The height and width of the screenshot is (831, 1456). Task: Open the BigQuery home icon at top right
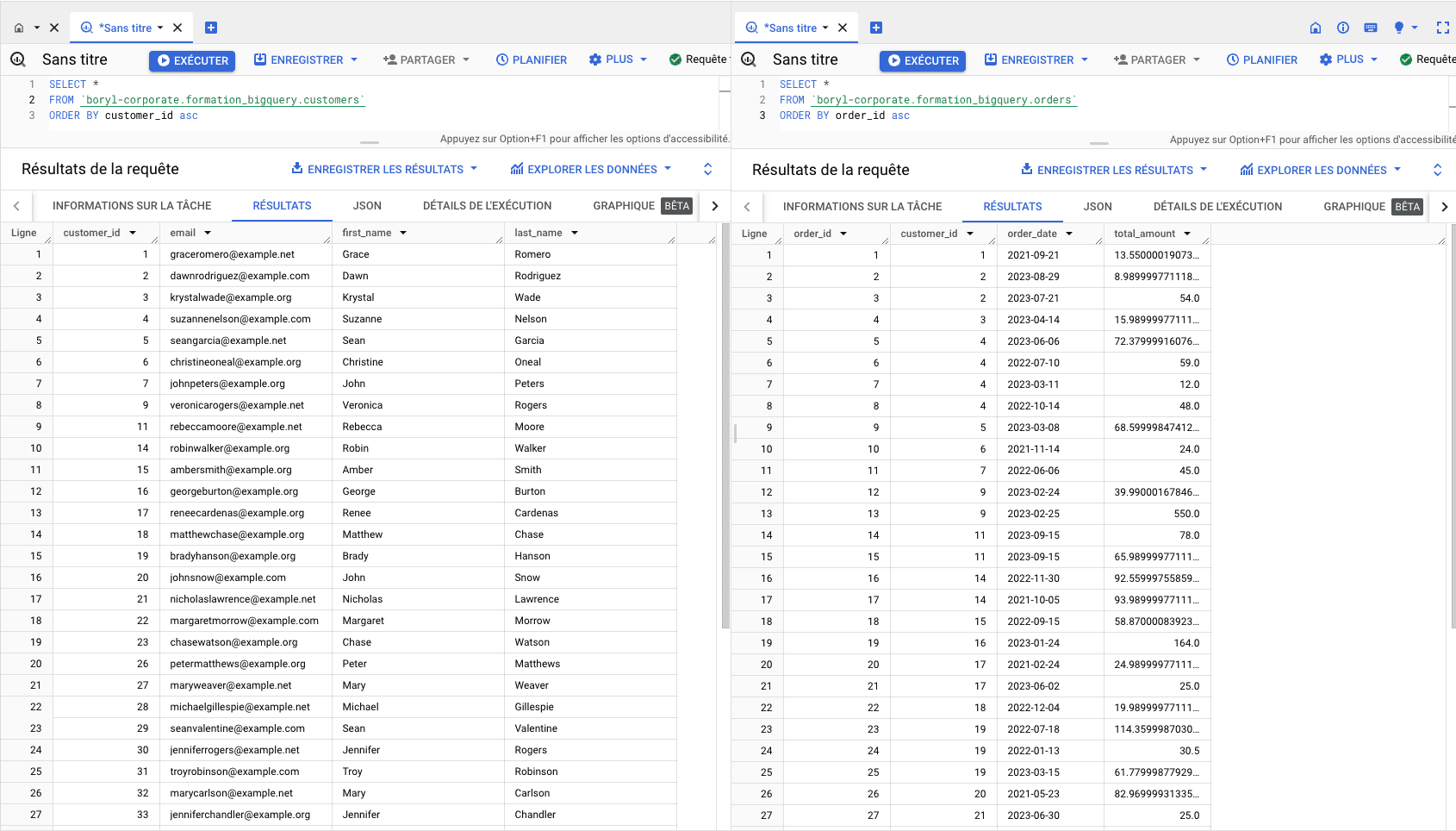click(x=1316, y=28)
